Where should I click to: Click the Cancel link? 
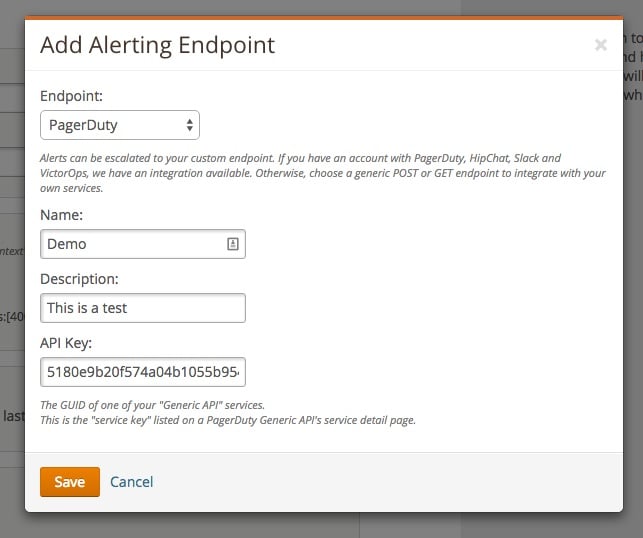tap(131, 482)
